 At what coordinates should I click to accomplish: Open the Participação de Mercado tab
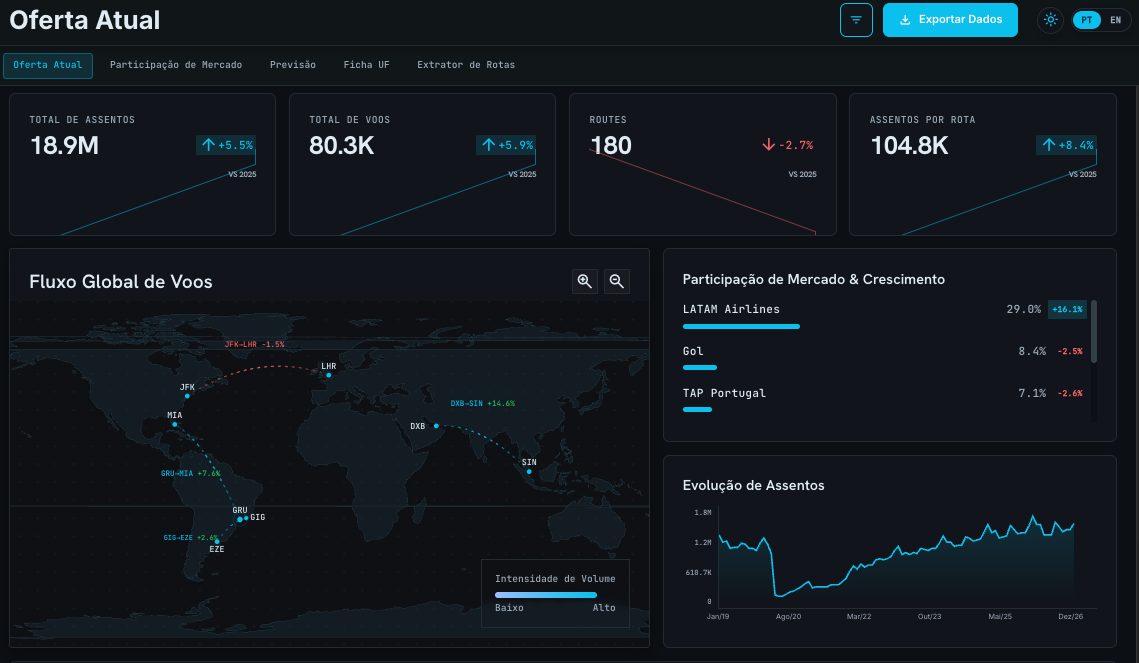pyautogui.click(x=176, y=65)
